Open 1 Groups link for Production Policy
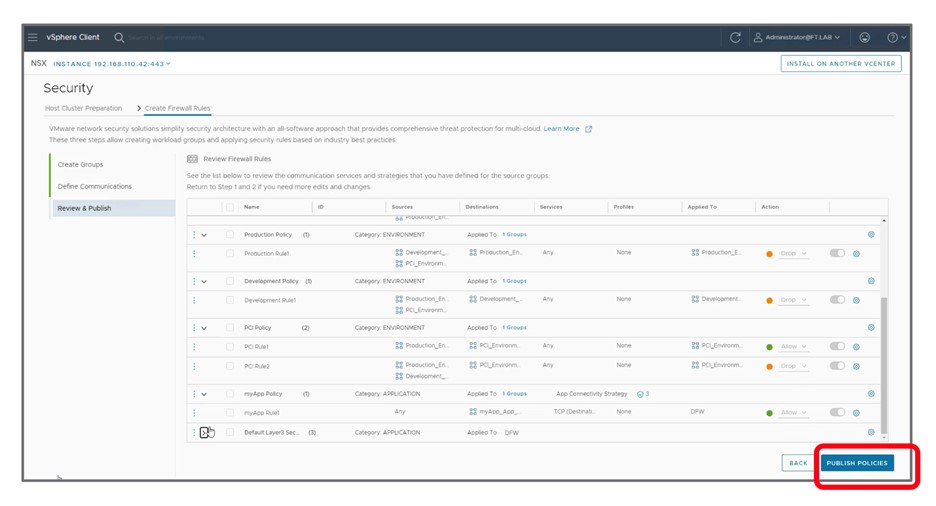The image size is (936, 506). tap(514, 235)
